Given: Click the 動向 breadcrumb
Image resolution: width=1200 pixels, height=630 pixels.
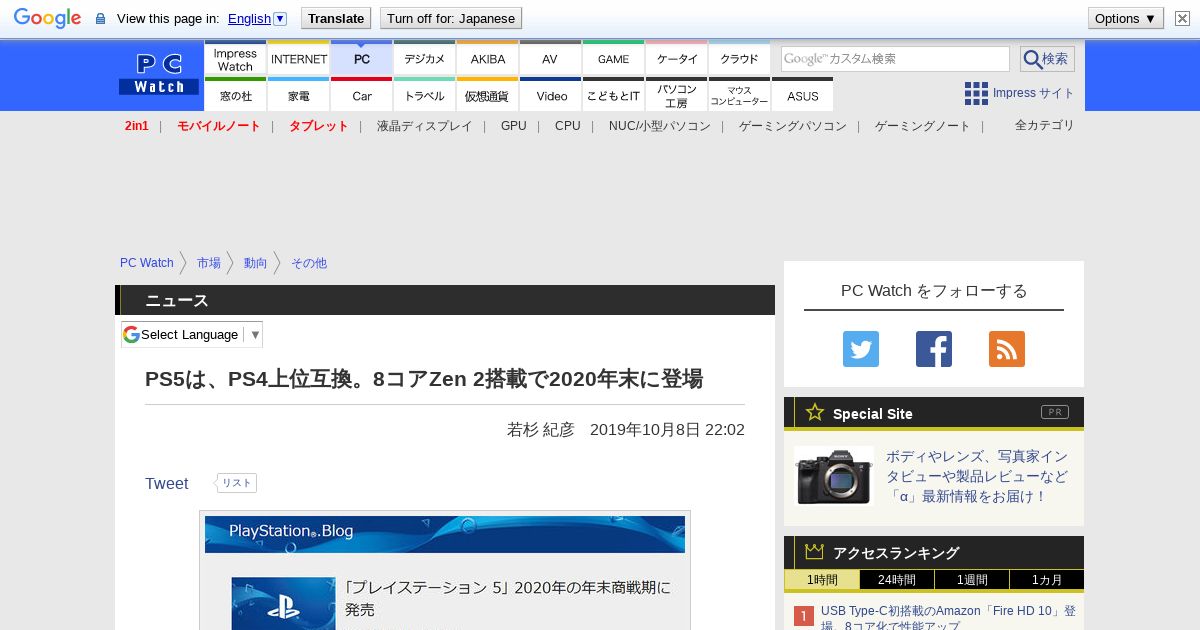Looking at the screenshot, I should [x=255, y=263].
